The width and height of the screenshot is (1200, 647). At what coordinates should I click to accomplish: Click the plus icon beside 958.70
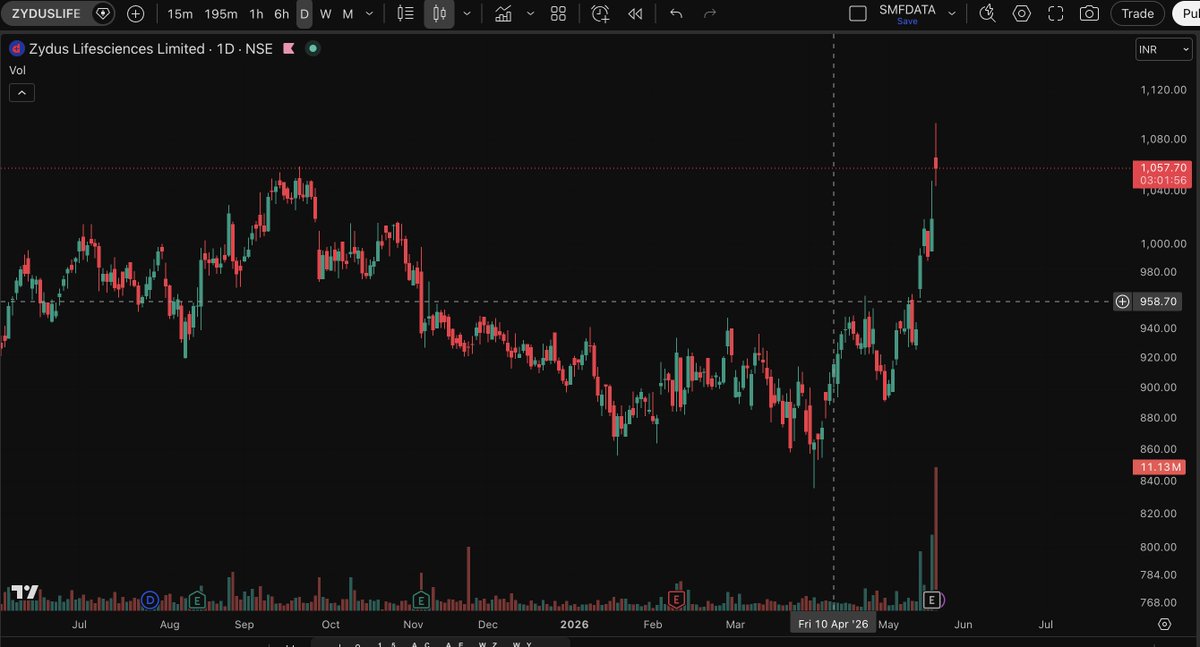click(x=1123, y=301)
